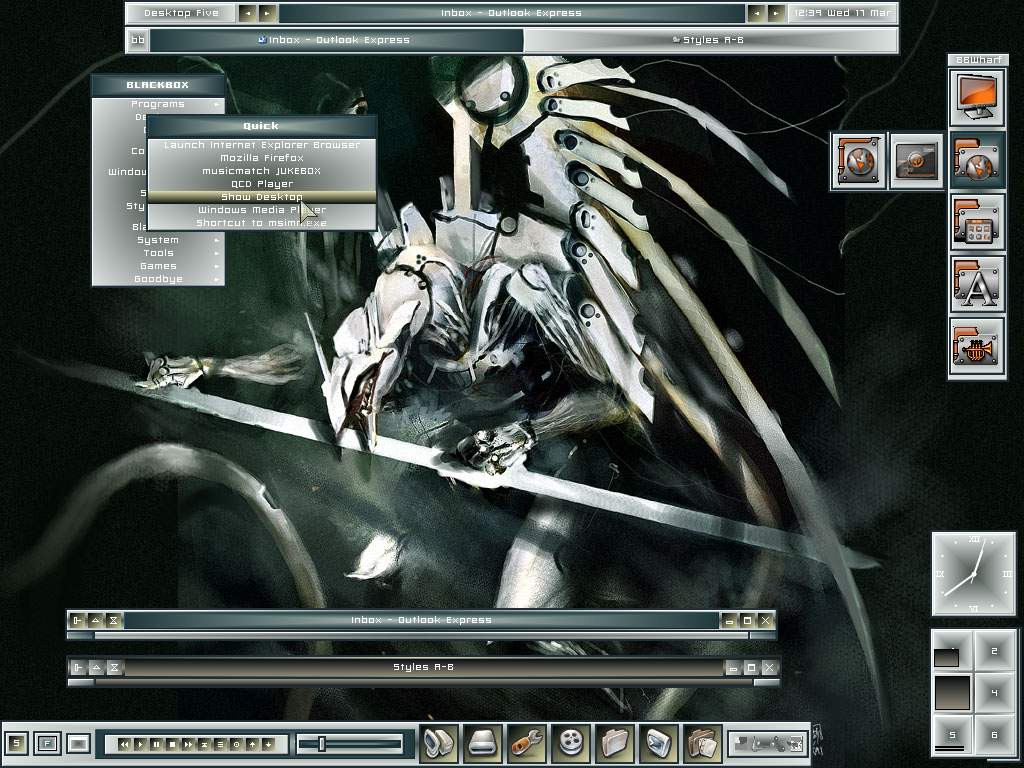Activate Styles A-G taskbar item
The height and width of the screenshot is (768, 1024).
click(x=710, y=40)
